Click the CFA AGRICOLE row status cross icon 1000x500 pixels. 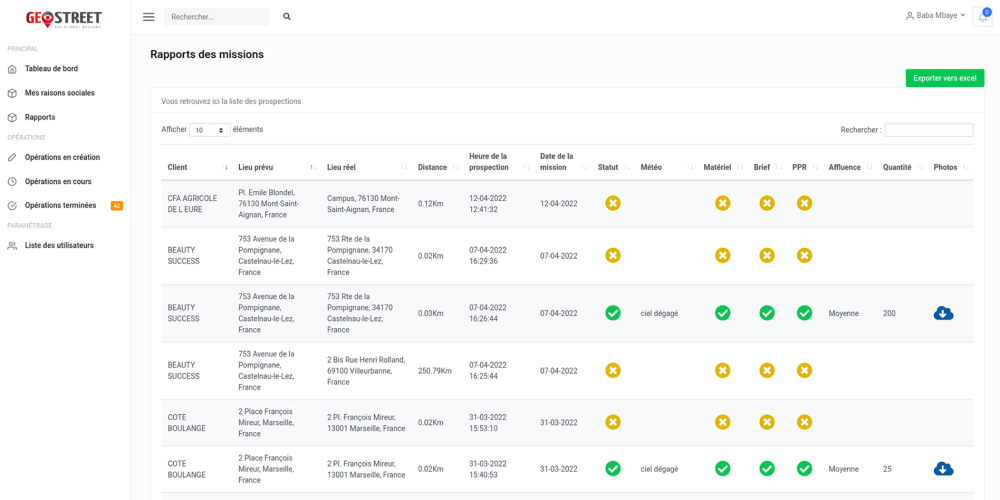point(613,203)
